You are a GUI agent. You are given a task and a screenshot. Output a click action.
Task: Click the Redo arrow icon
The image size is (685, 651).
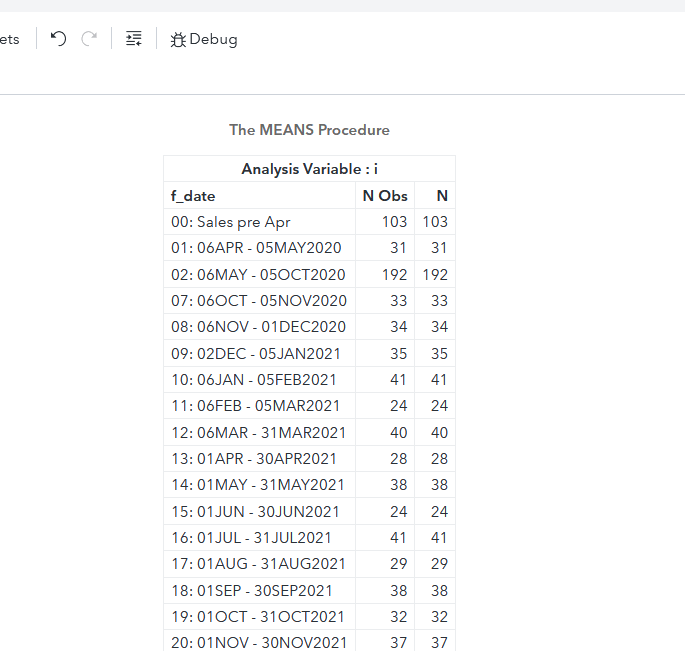point(89,39)
